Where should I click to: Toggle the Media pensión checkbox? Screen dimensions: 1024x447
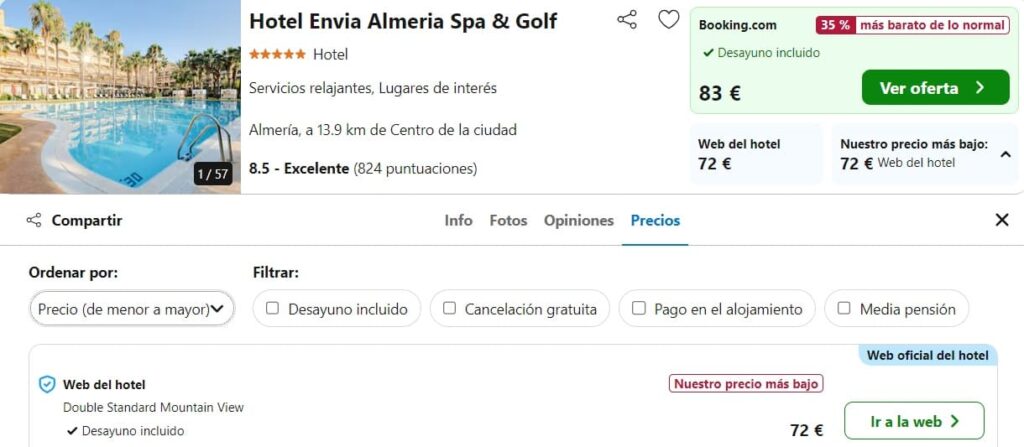point(844,308)
